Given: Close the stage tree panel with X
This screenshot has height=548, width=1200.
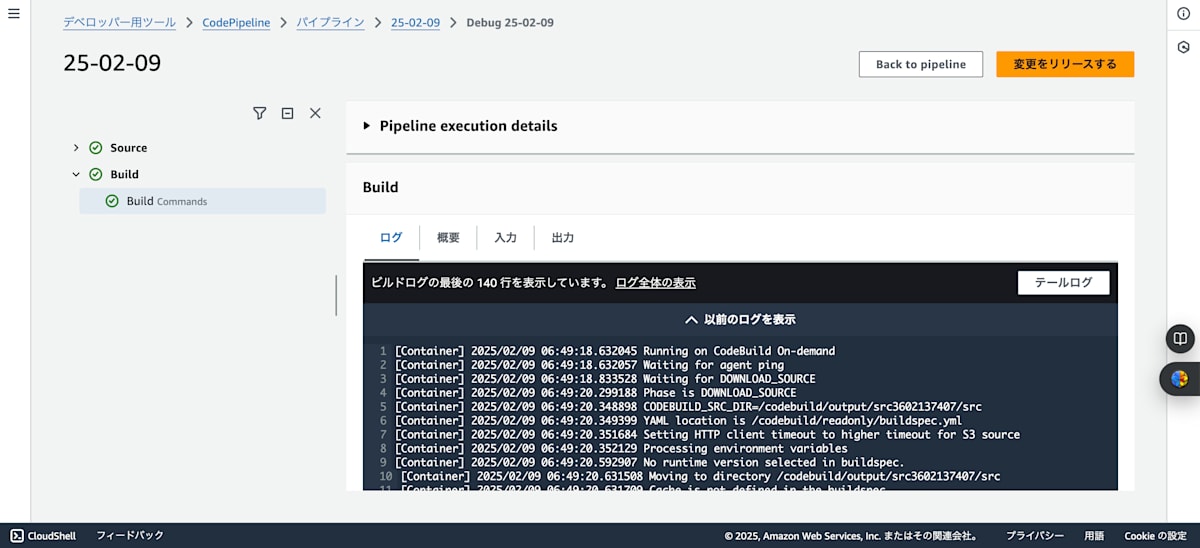Looking at the screenshot, I should pos(315,113).
